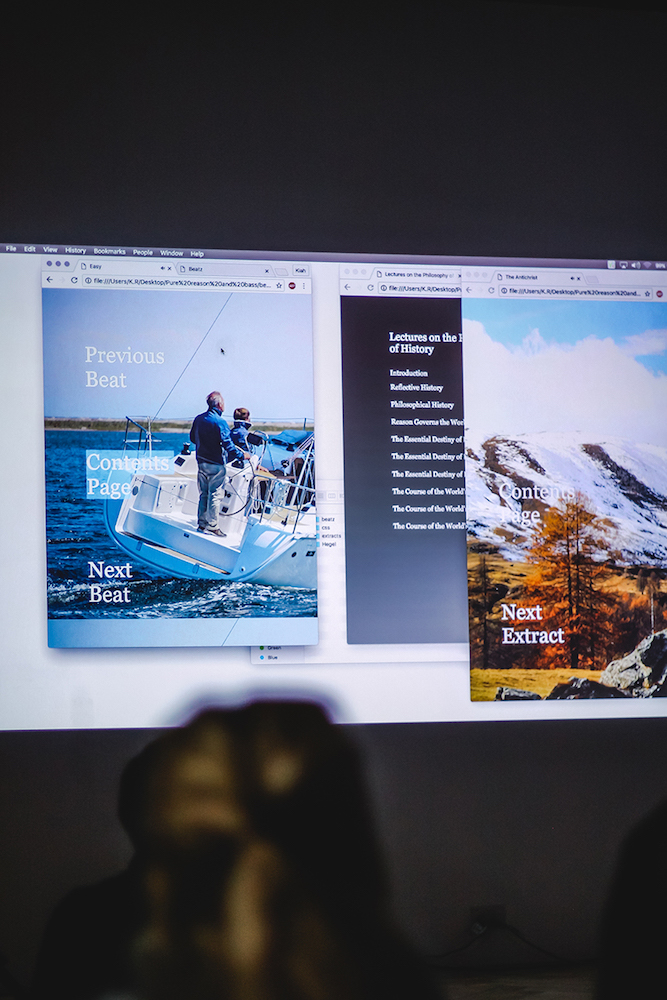The image size is (667, 1000).
Task: Select the Green tag in Finder sidebar
Action: 270,649
